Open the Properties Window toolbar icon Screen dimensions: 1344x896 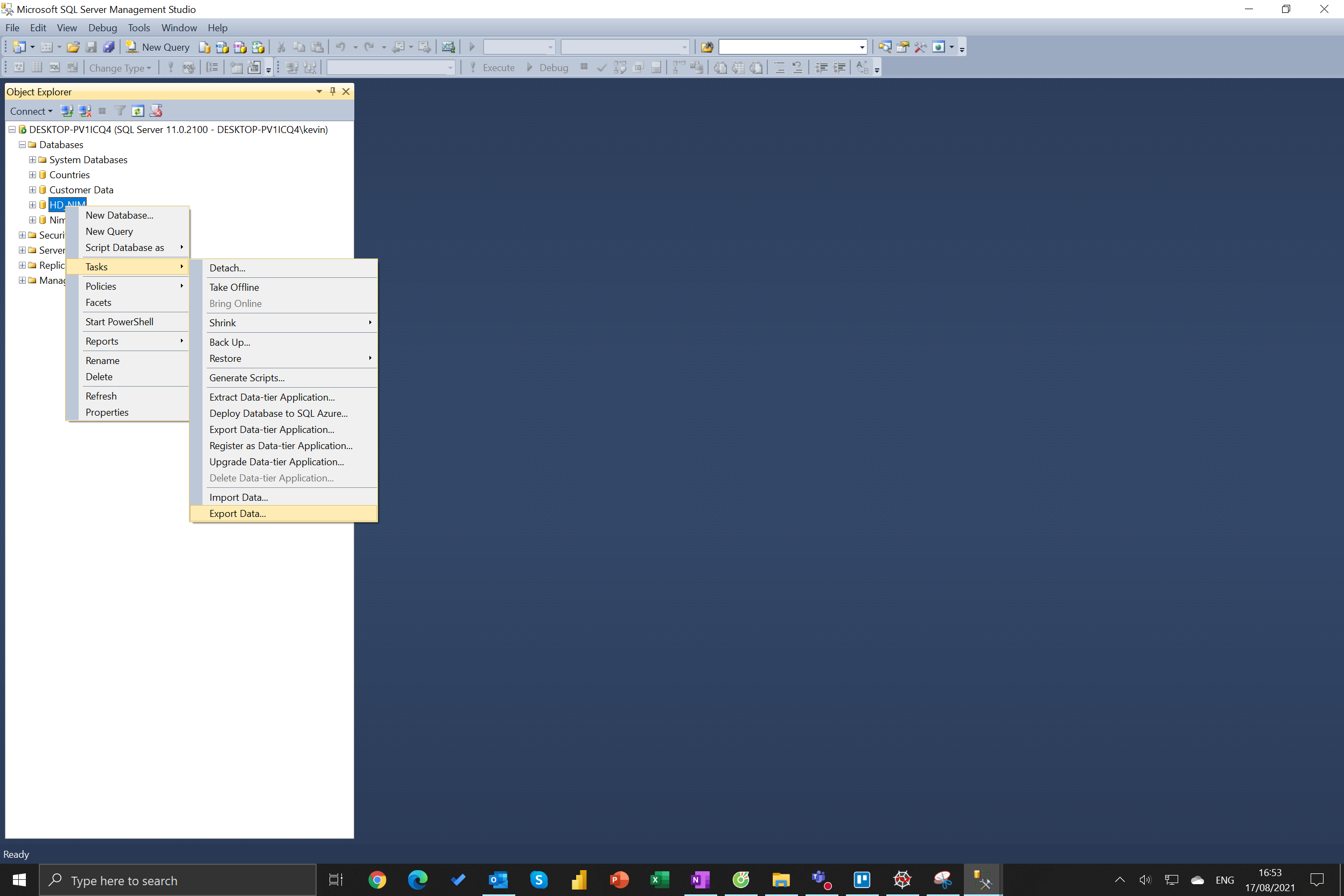point(903,47)
